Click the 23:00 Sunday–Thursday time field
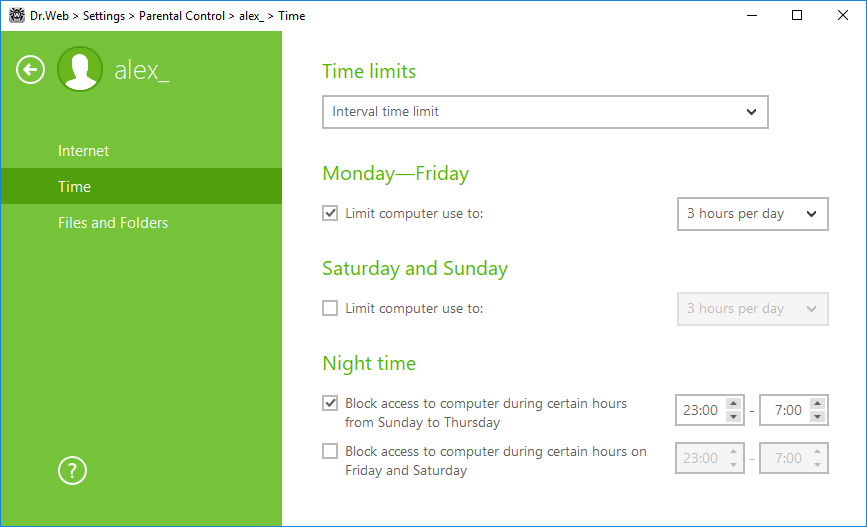 pos(701,410)
